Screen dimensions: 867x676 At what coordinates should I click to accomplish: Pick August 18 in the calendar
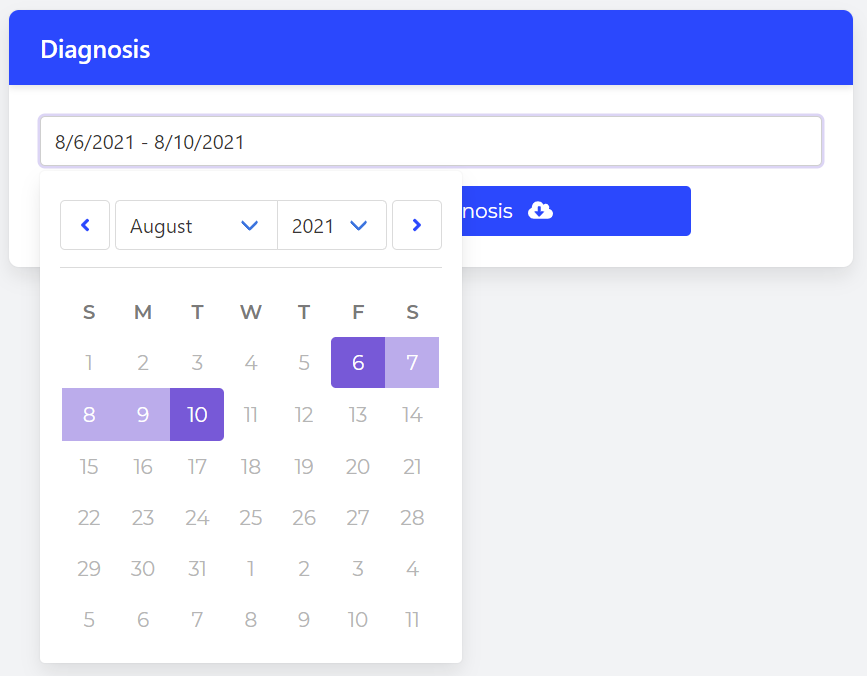(x=250, y=467)
